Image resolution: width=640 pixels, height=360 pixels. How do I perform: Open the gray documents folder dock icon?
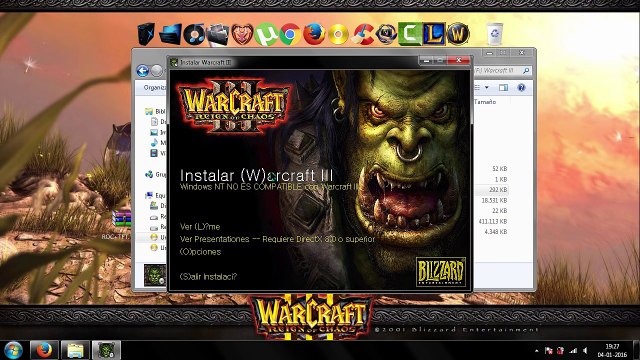pos(218,34)
